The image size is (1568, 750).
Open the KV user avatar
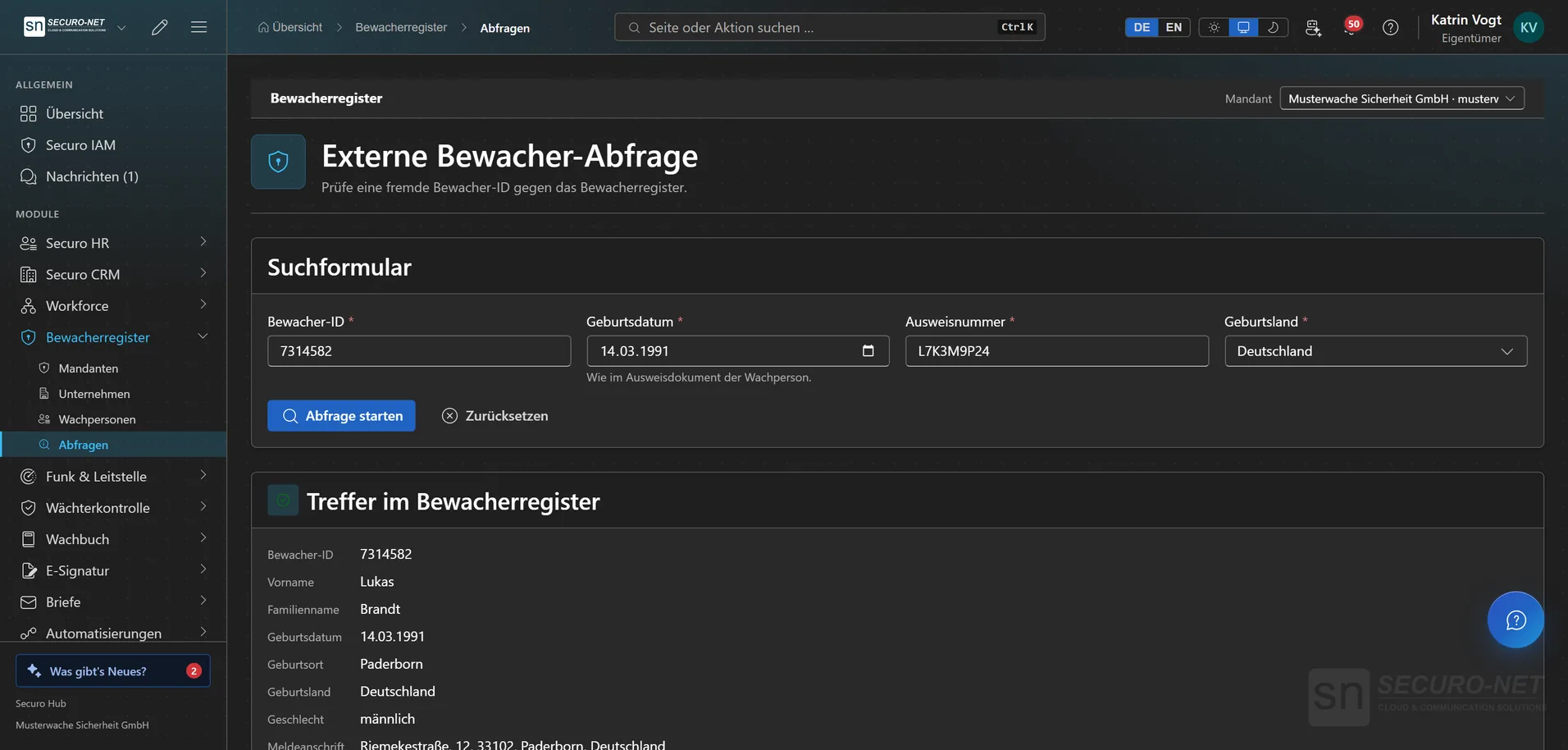click(1529, 27)
